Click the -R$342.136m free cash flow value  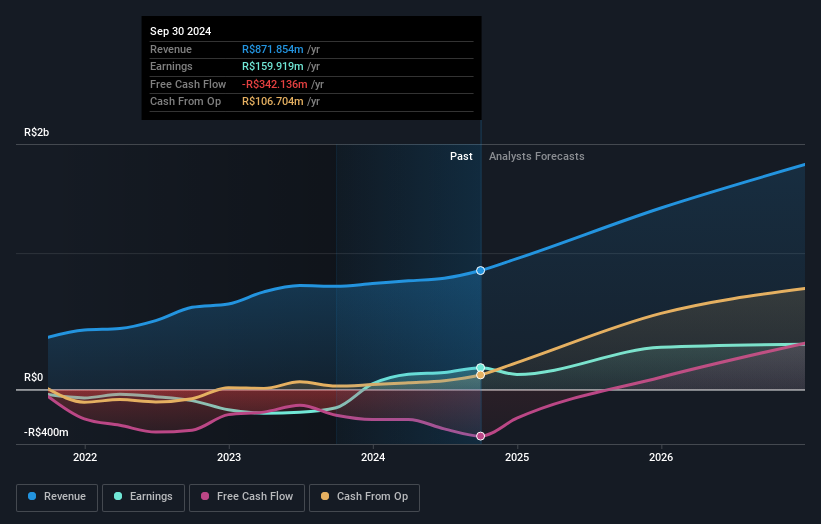pyautogui.click(x=275, y=84)
